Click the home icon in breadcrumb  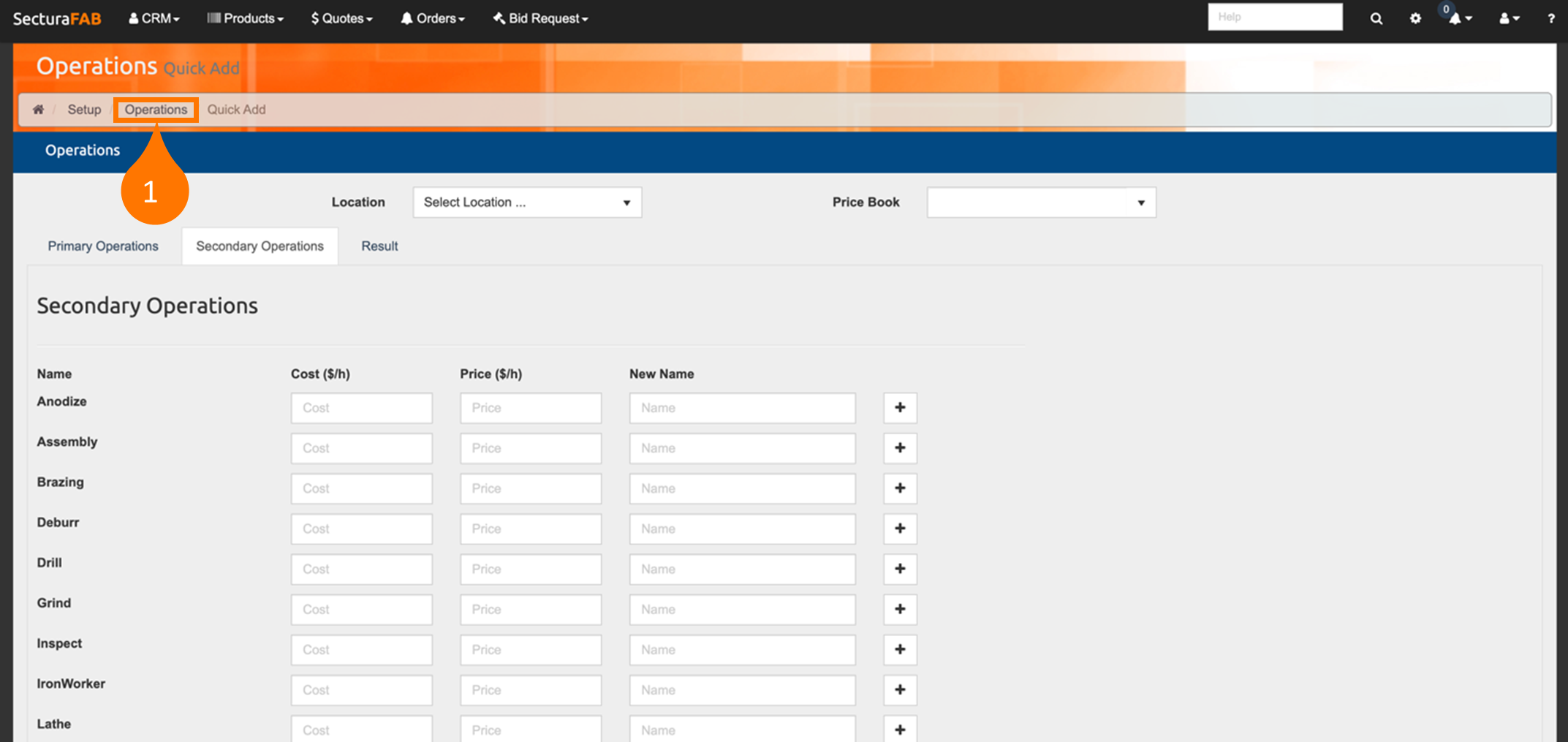[38, 110]
